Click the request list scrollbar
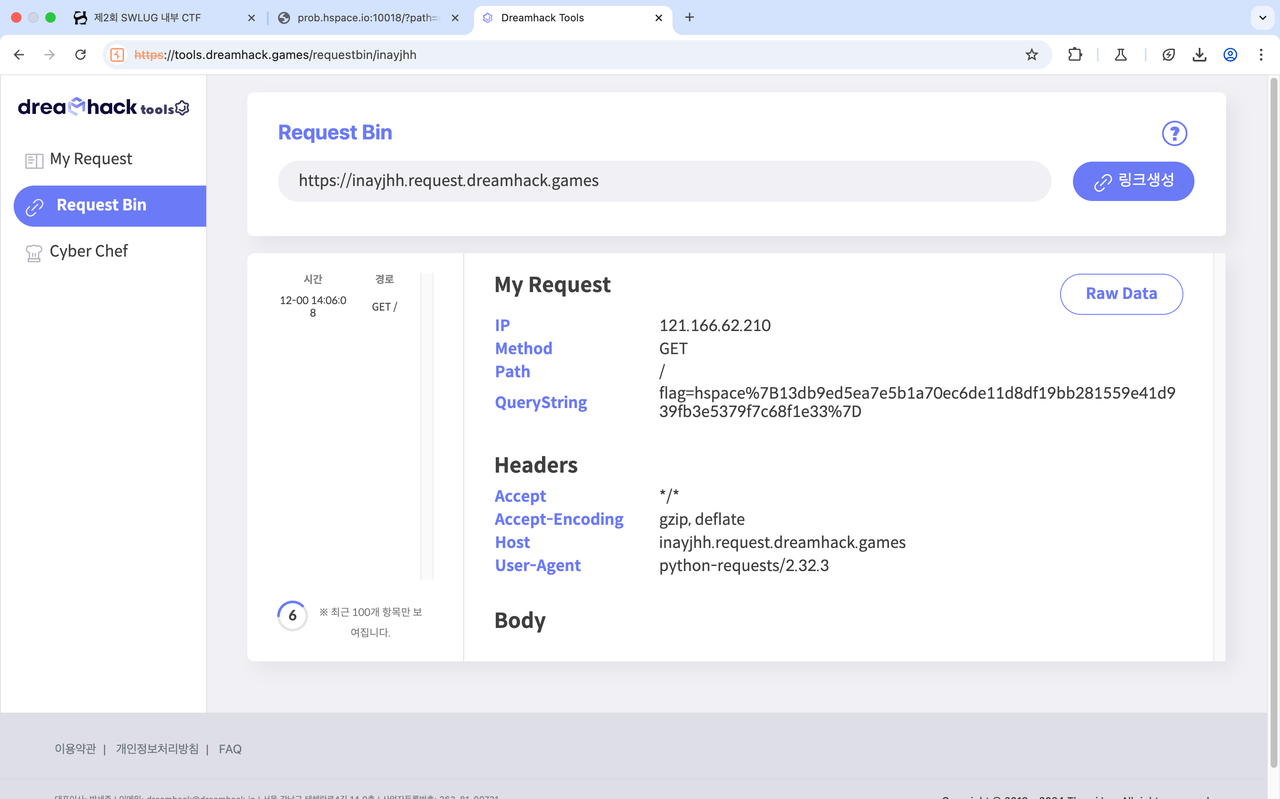 click(x=427, y=425)
